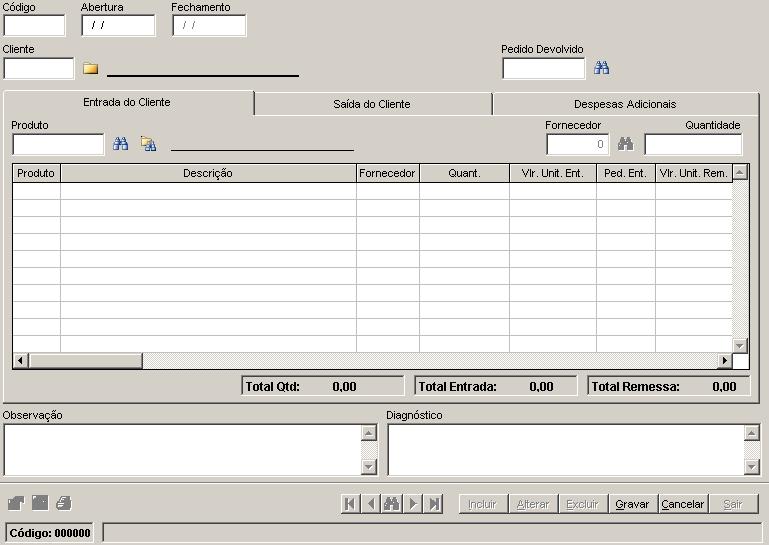The image size is (769, 545).
Task: Click the first bottom-left toolbar icon
Action: tap(16, 503)
